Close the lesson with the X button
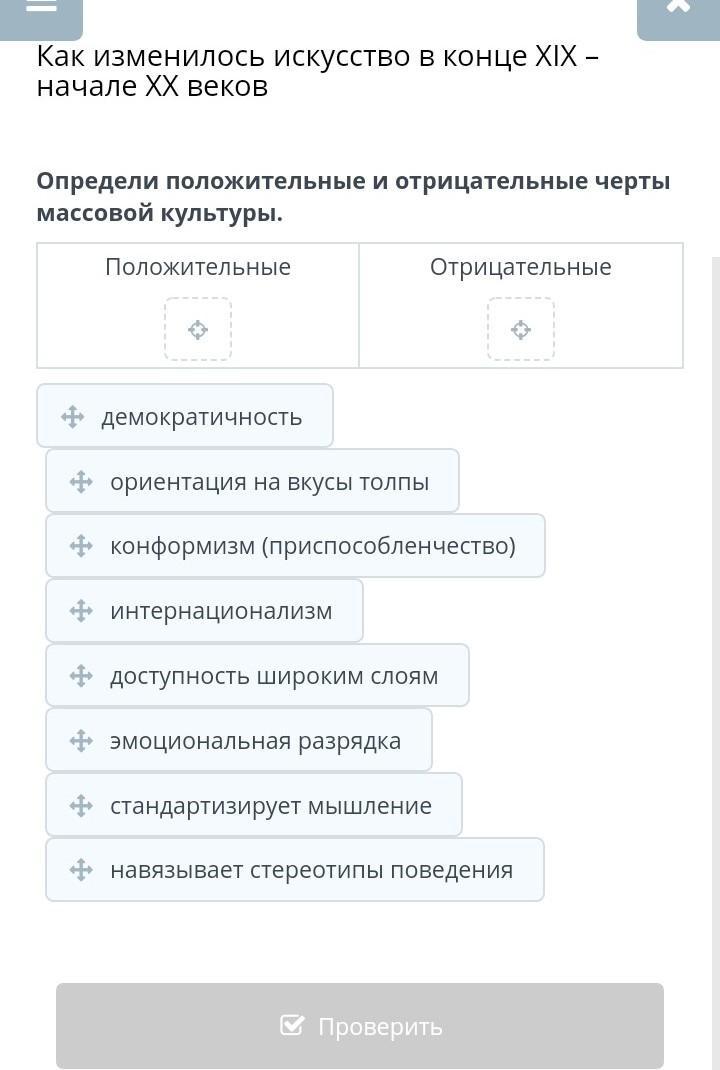Image resolution: width=720 pixels, height=1070 pixels. [x=678, y=10]
